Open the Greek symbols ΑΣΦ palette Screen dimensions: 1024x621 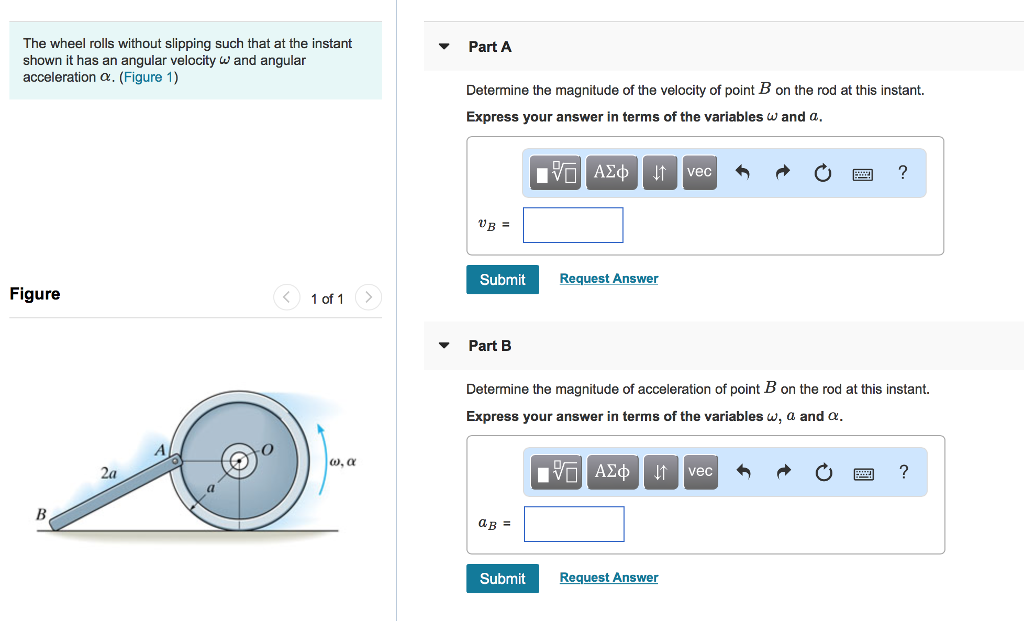(611, 172)
